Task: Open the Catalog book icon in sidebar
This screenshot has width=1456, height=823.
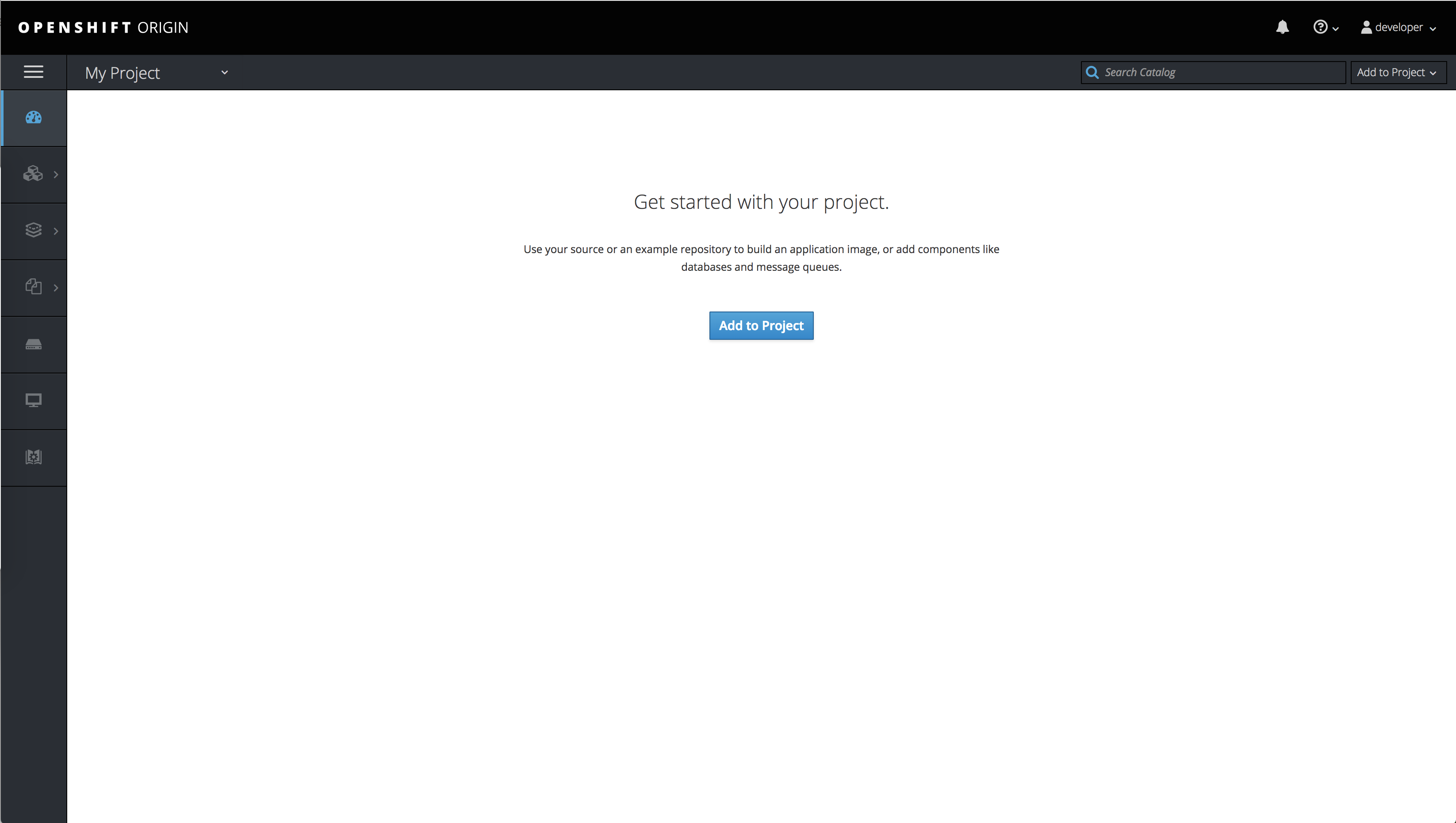Action: [33, 457]
